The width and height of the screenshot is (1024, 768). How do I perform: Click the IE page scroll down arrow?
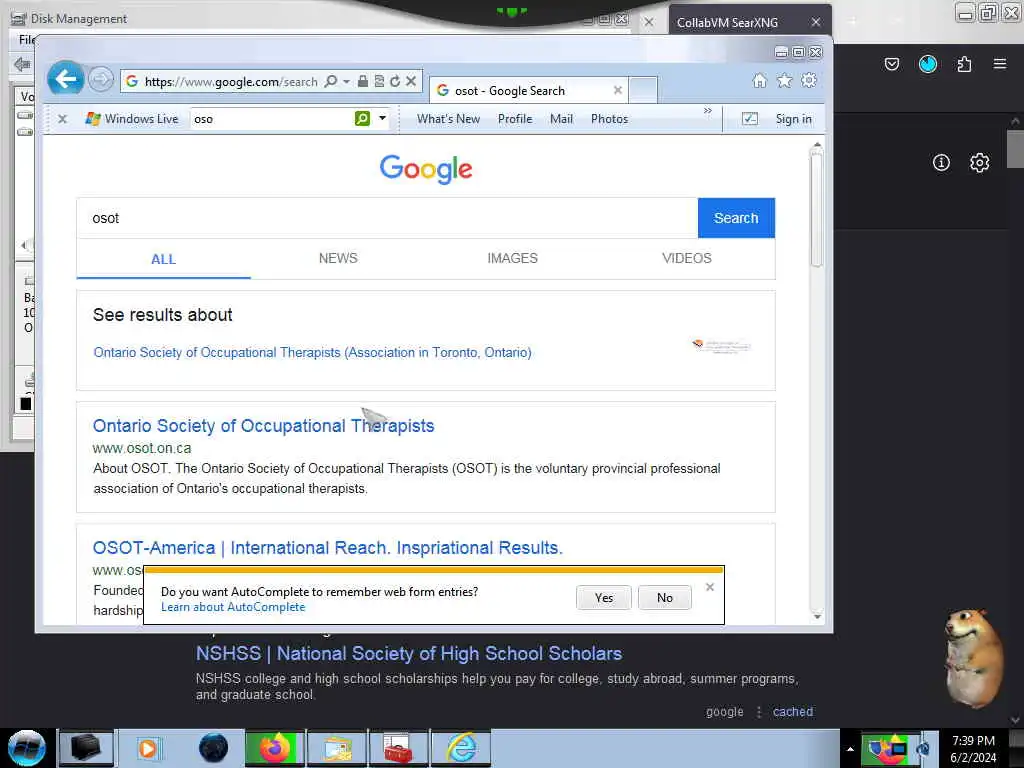pyautogui.click(x=817, y=616)
